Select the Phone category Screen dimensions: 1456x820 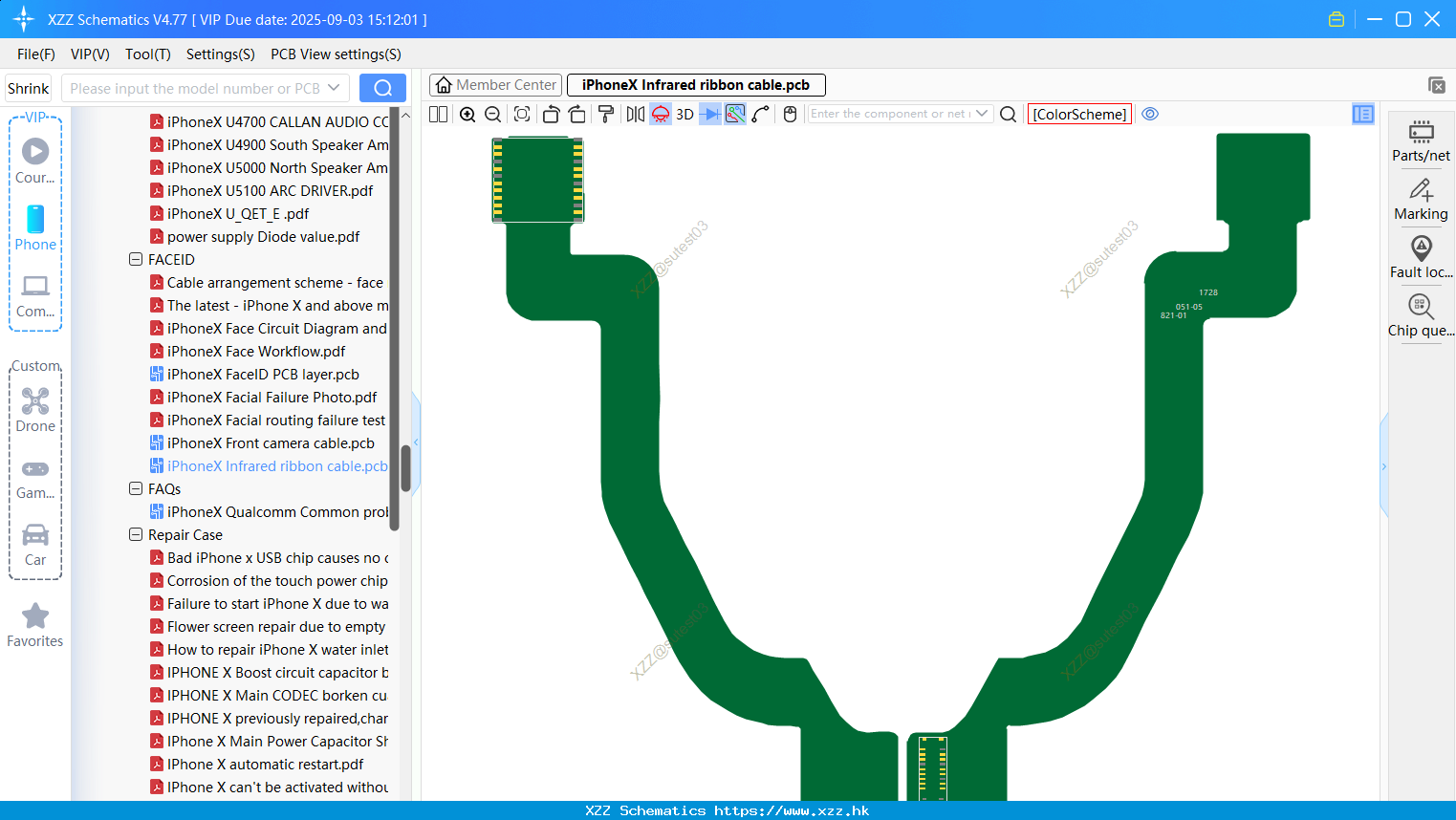[35, 227]
